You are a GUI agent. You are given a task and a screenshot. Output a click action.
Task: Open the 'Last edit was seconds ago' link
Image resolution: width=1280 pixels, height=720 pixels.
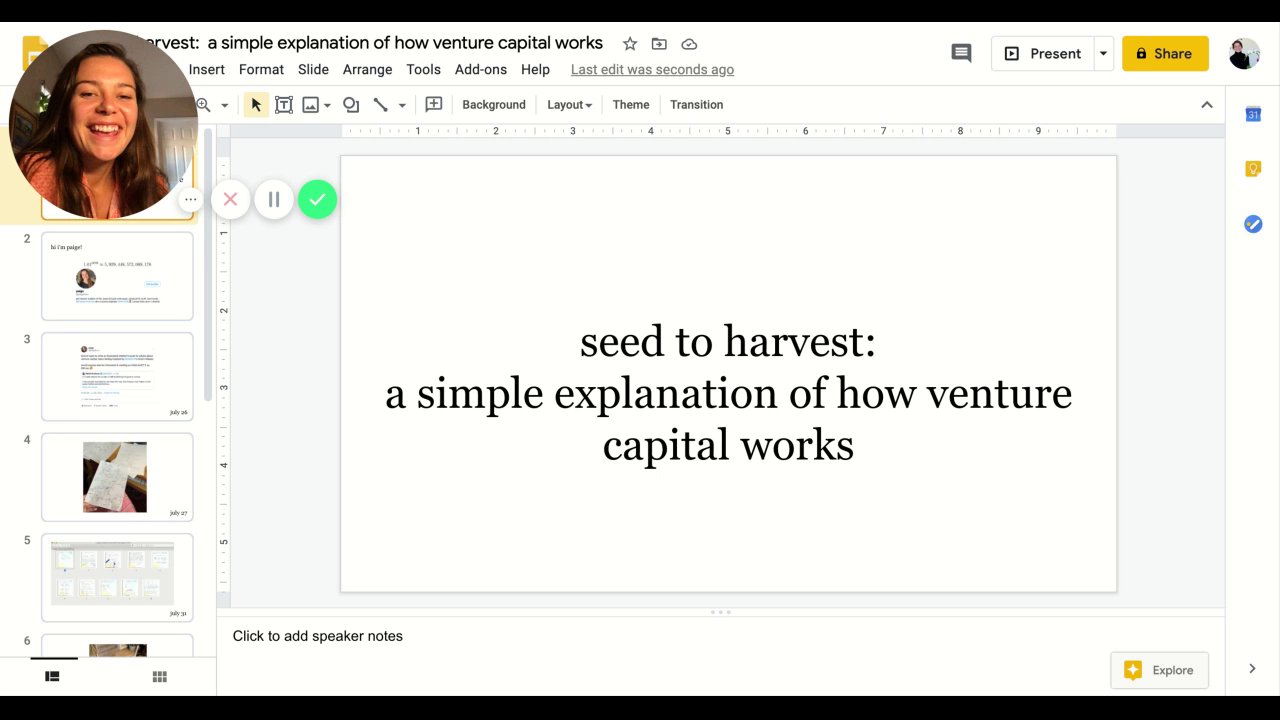pos(652,69)
